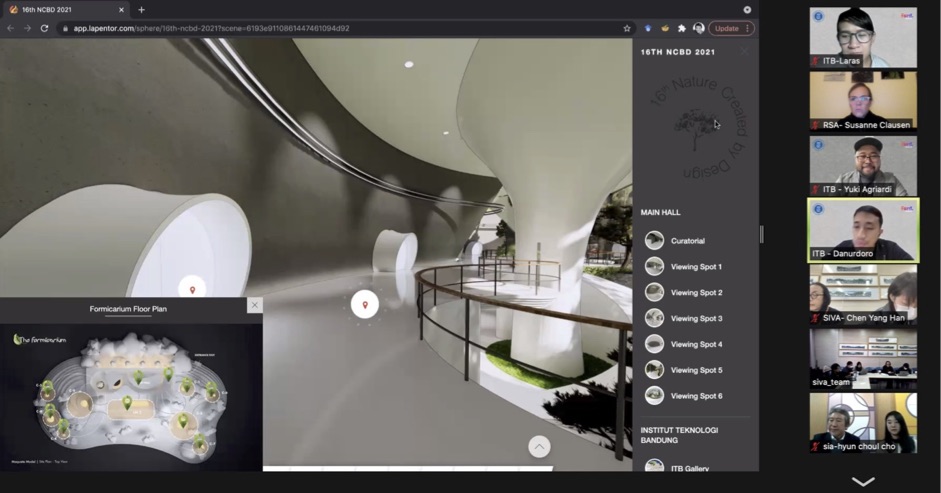Open the browser Extensions puzzle icon
Screen dimensions: 941x493
tap(682, 28)
